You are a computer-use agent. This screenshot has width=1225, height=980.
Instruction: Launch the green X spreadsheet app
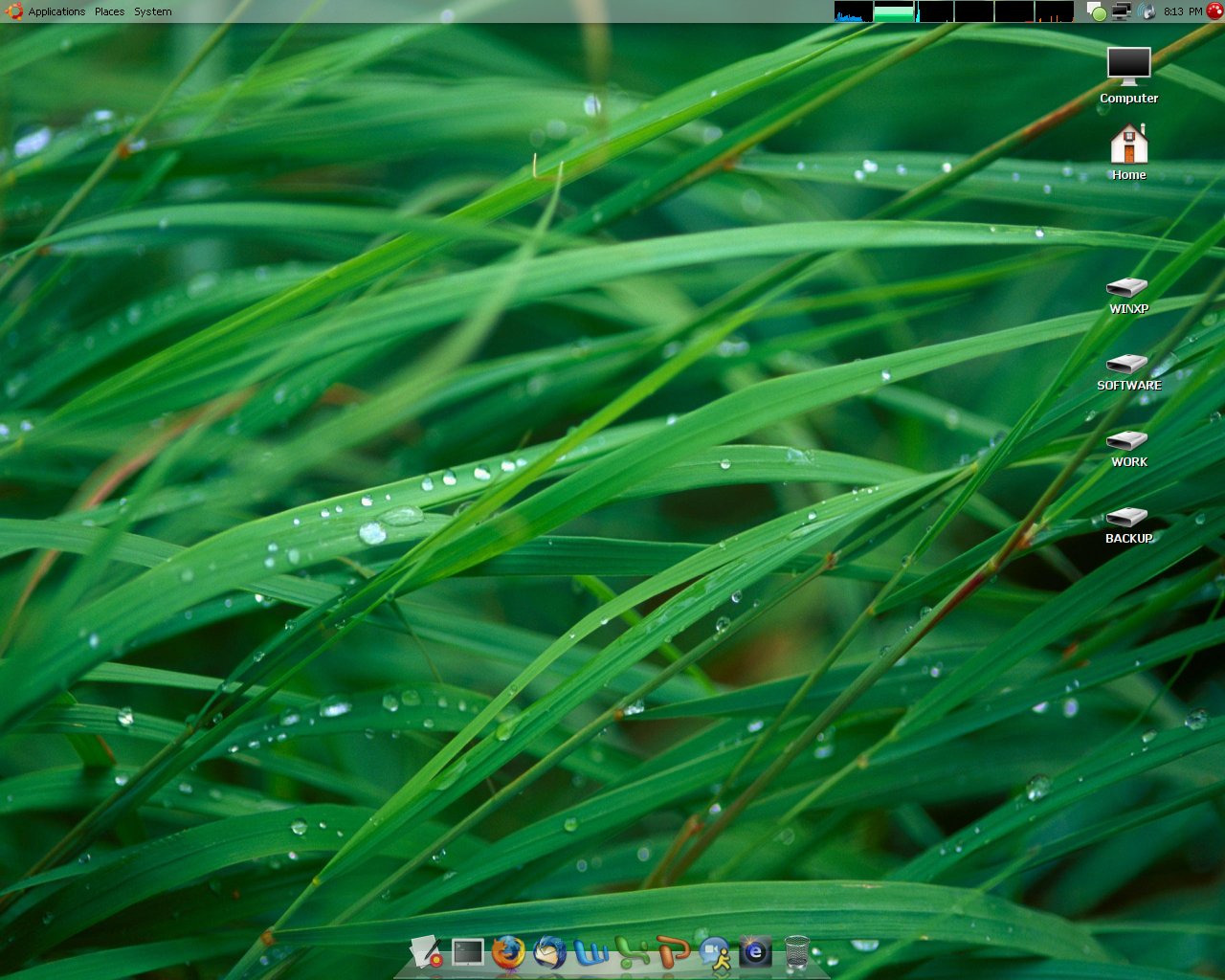tap(633, 952)
